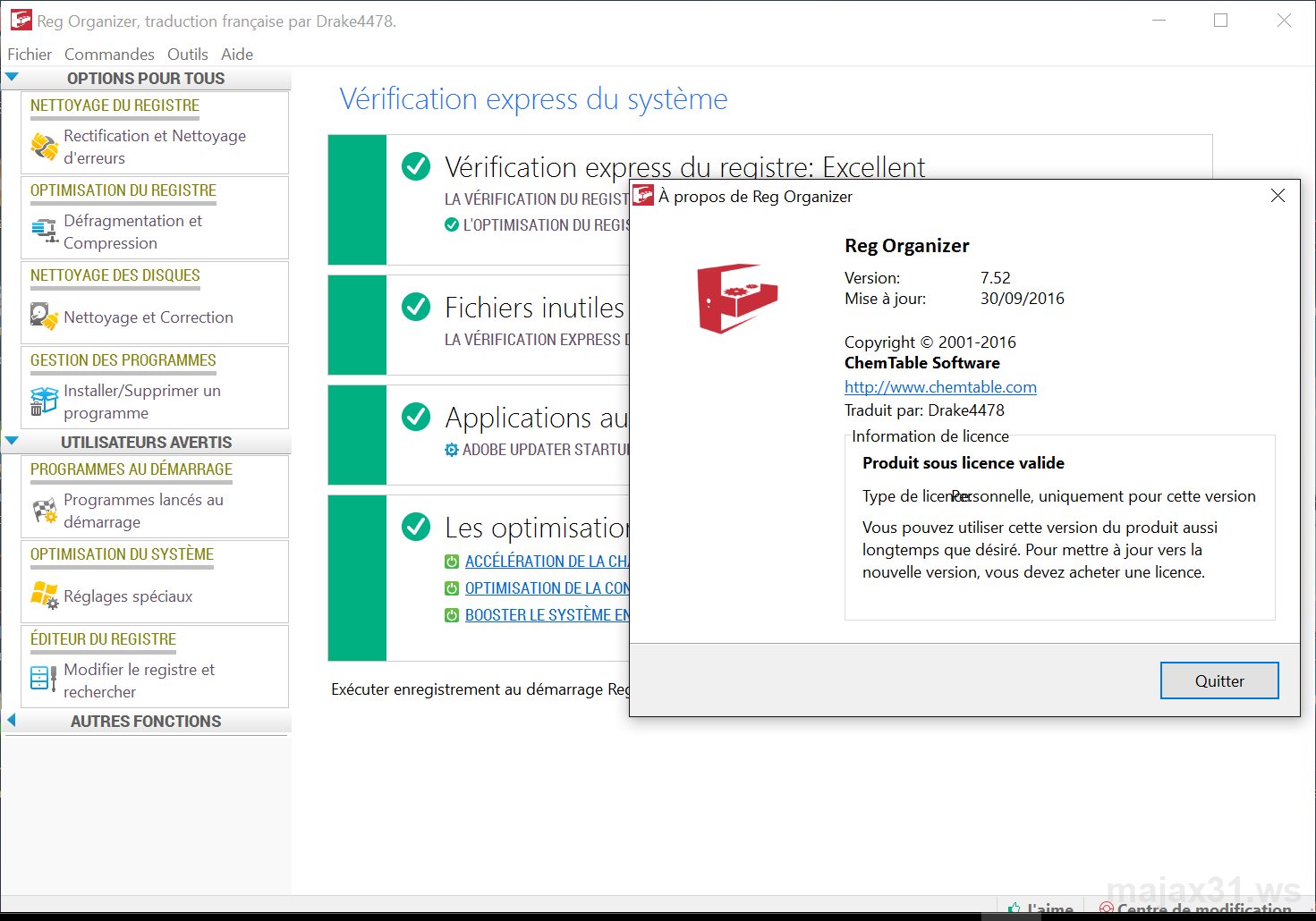1316x921 pixels.
Task: Click the ChemTable Software name
Action: tap(922, 363)
